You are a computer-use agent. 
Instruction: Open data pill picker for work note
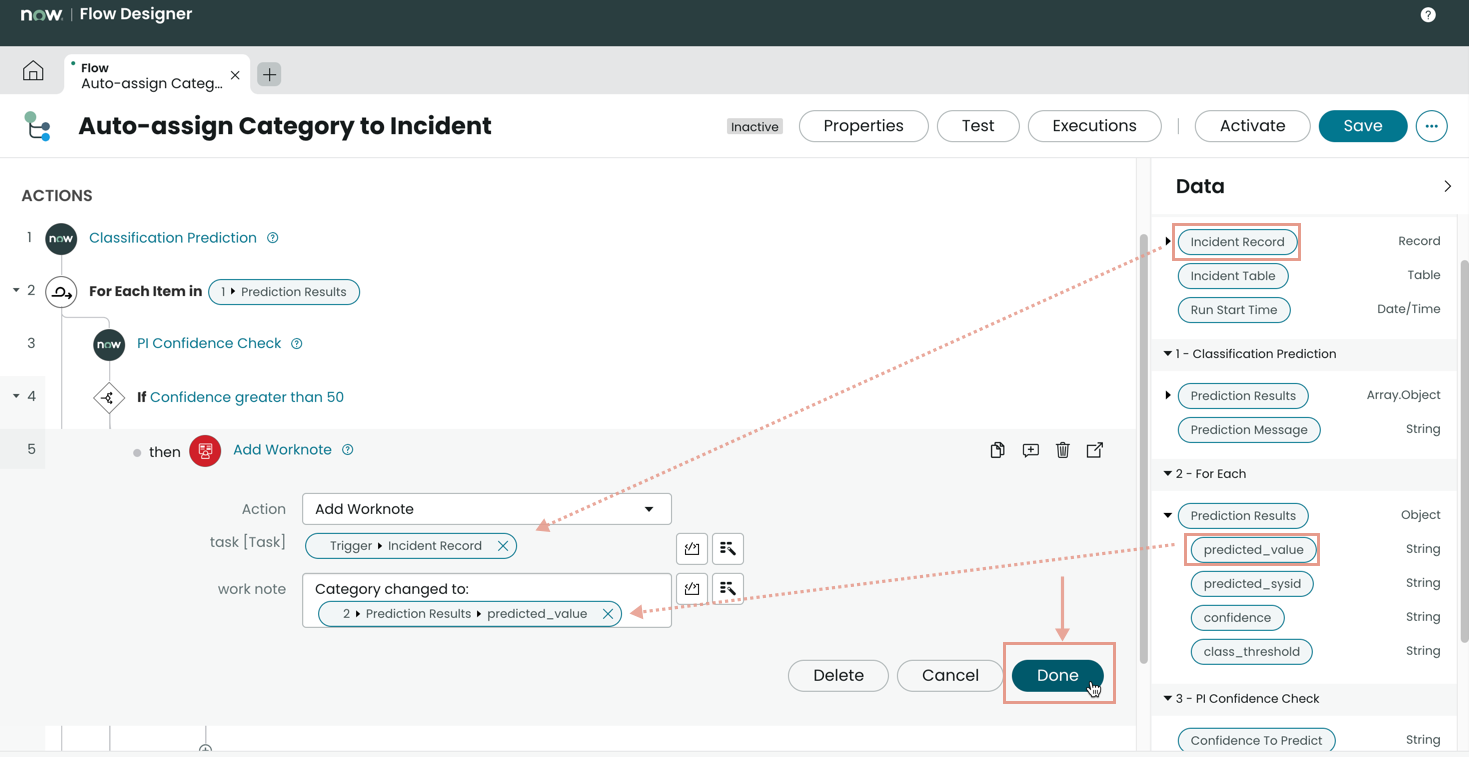pos(728,588)
